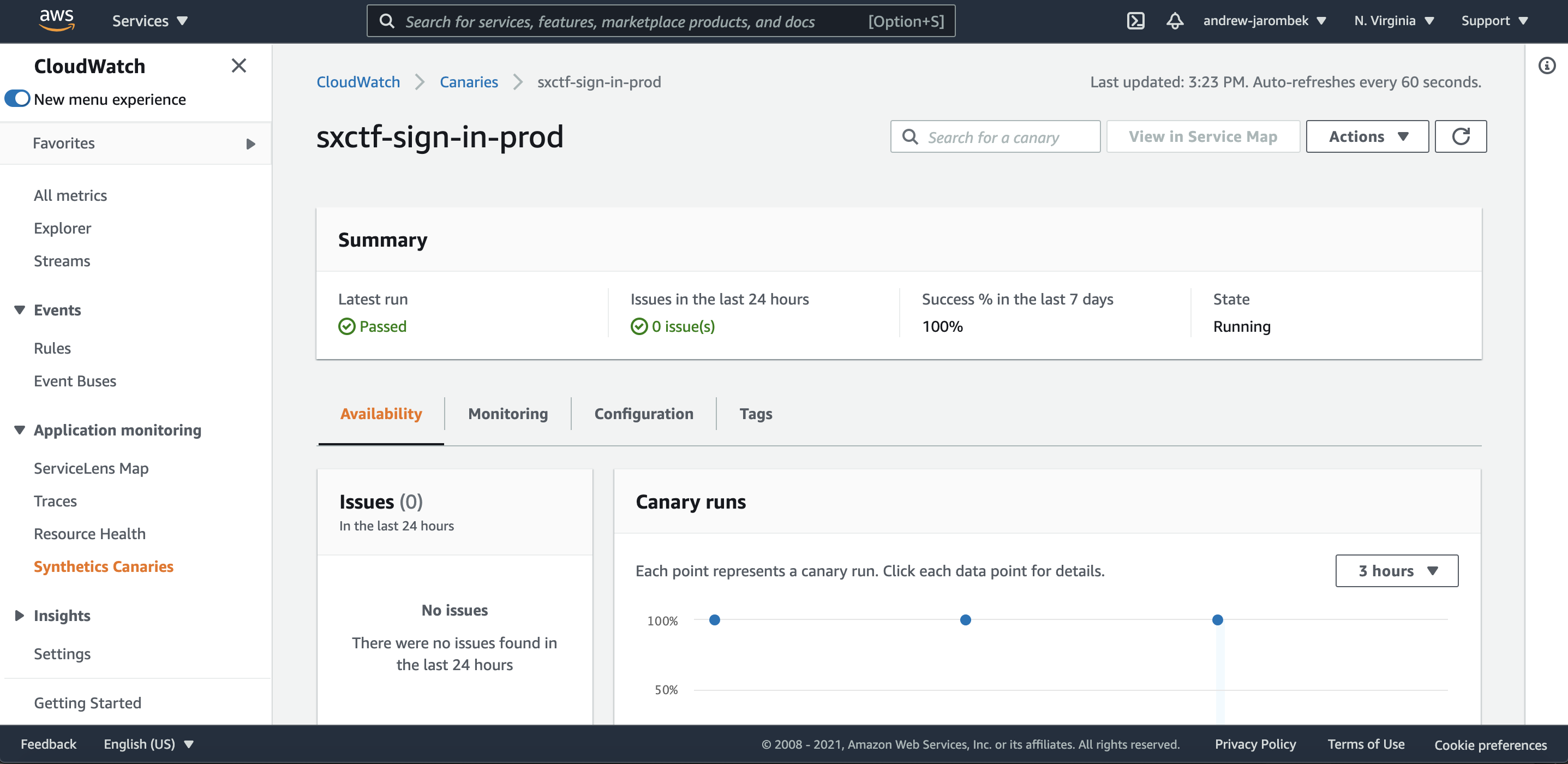The image size is (1568, 764).
Task: Open Streams in sidebar
Action: pos(62,261)
